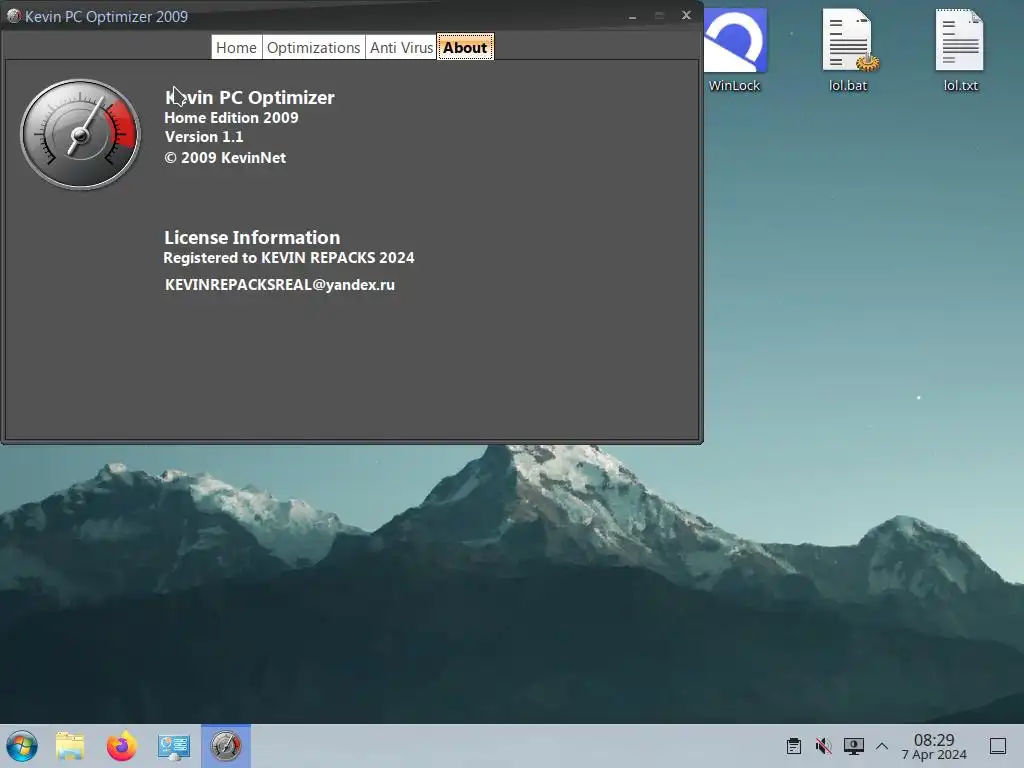
Task: Open the clipboard tray icon
Action: 794,746
